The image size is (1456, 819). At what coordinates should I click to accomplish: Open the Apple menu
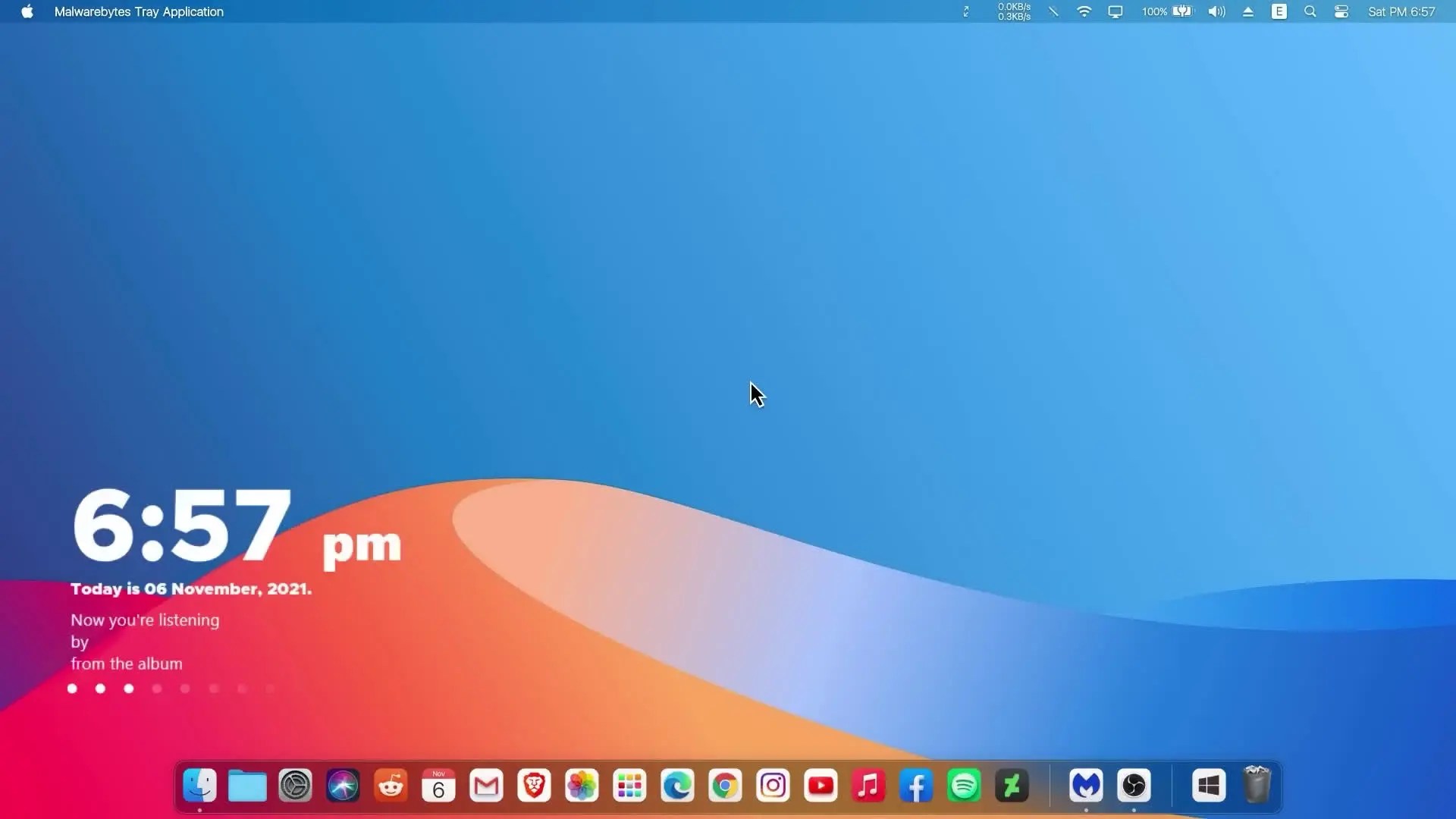(27, 11)
